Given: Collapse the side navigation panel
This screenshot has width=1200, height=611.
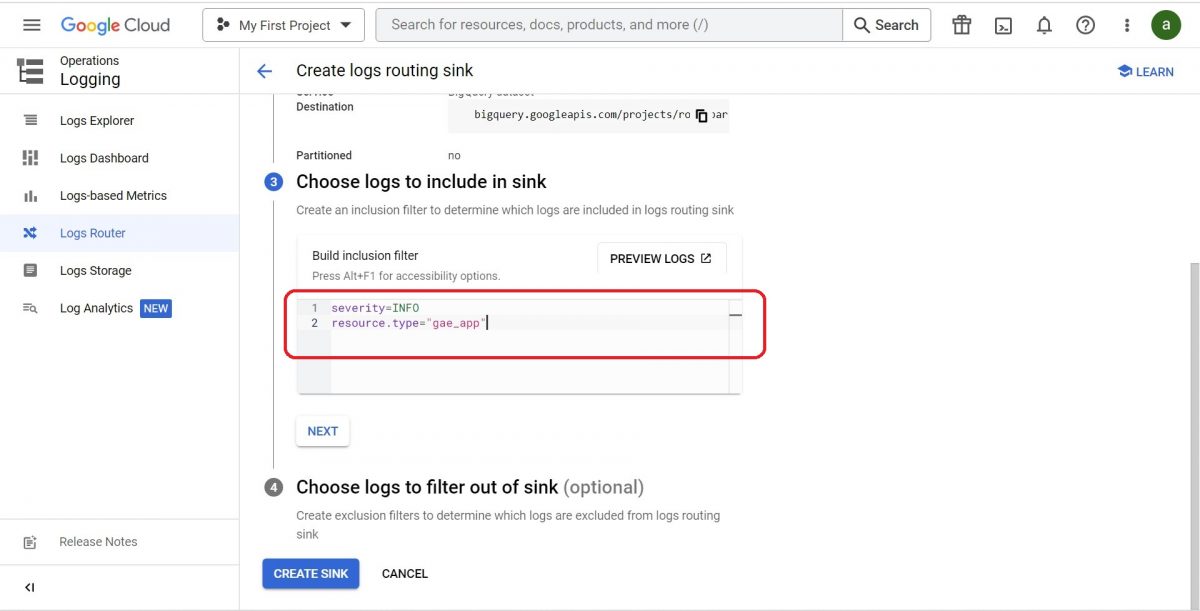Looking at the screenshot, I should [x=30, y=587].
